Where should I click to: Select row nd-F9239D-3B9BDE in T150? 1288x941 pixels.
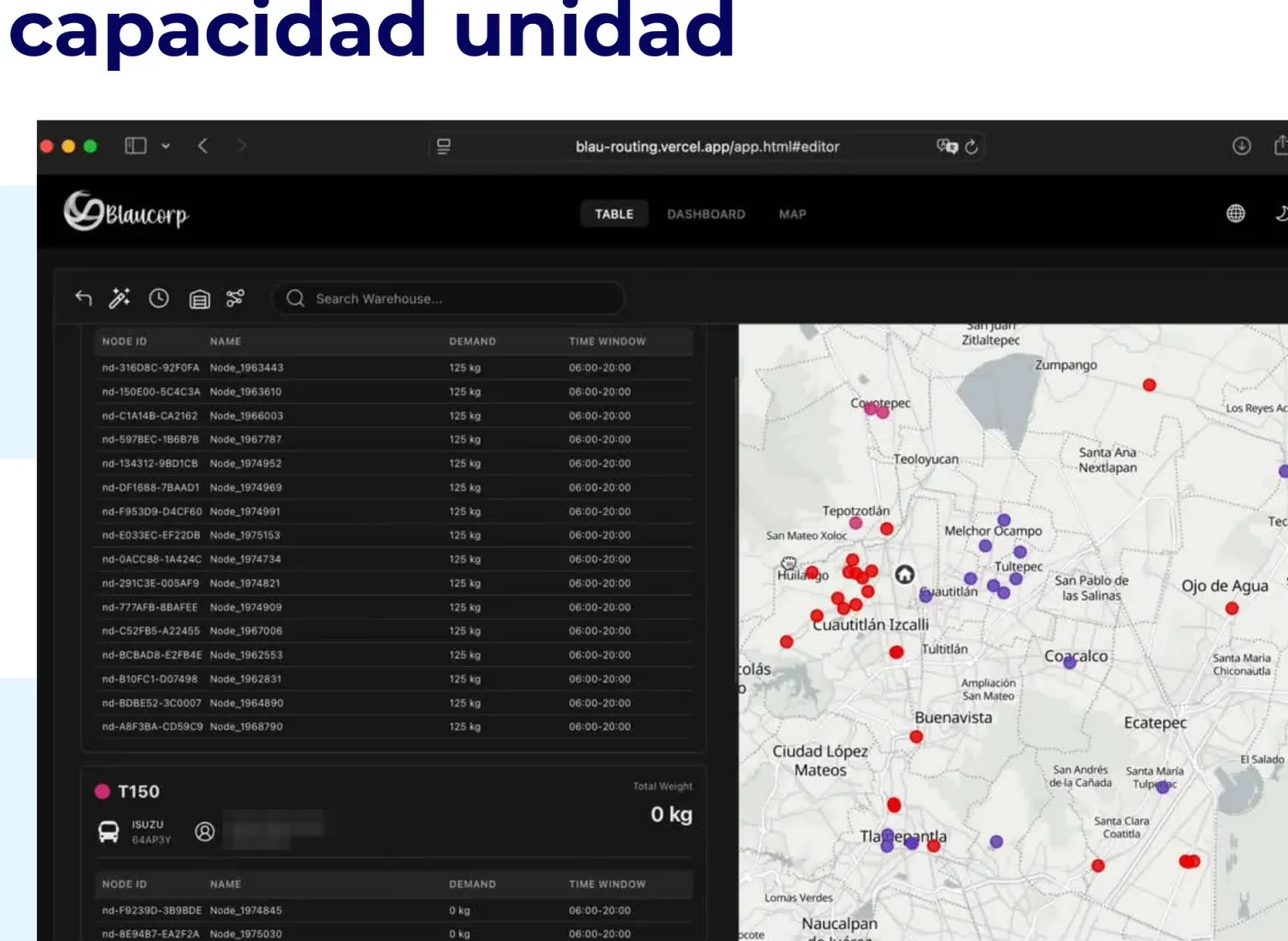coord(394,910)
